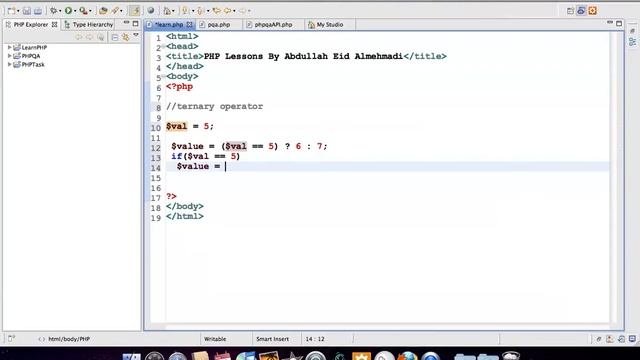
Task: Switch to the orange Studio perspective icon
Action: pos(593,11)
